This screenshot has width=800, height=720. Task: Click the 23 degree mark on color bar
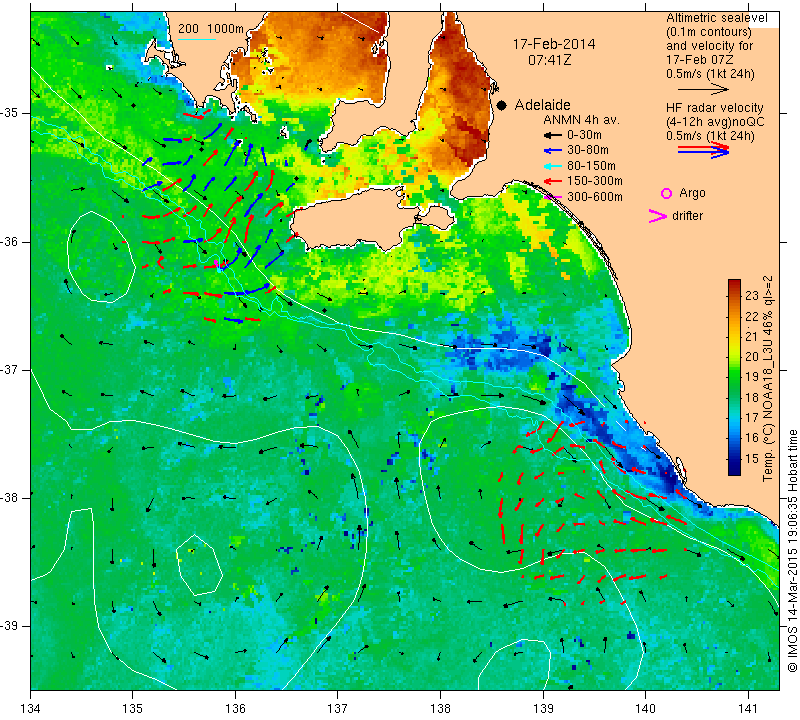tap(752, 295)
